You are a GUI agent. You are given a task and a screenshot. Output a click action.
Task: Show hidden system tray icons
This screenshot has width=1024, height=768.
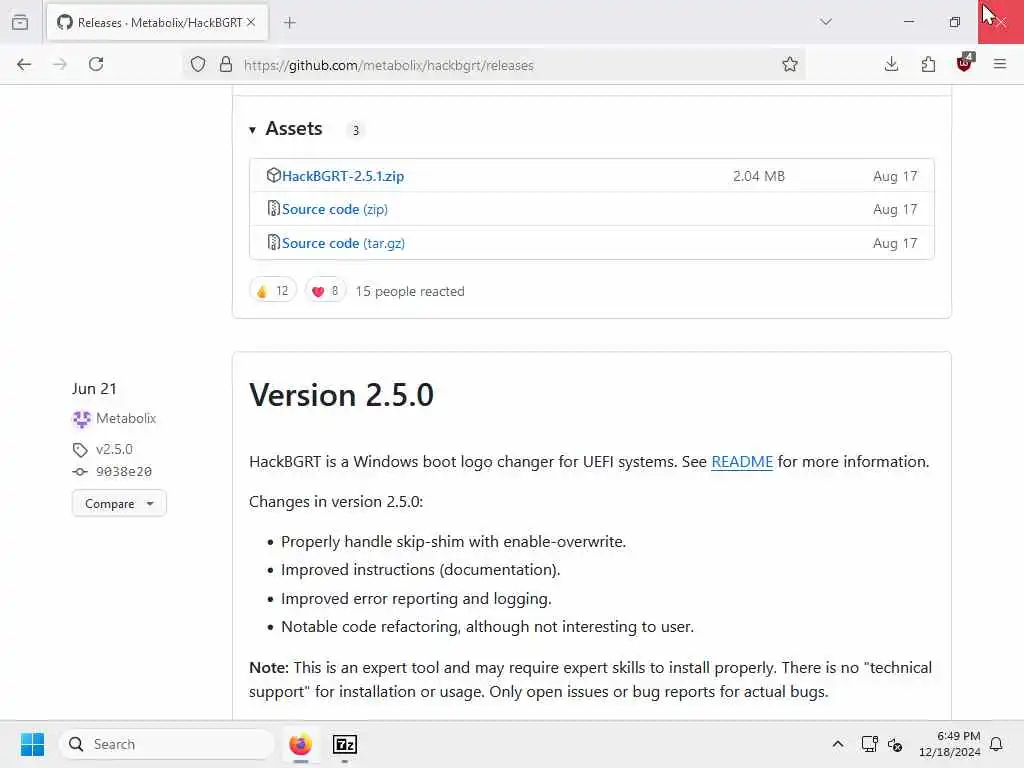(838, 744)
